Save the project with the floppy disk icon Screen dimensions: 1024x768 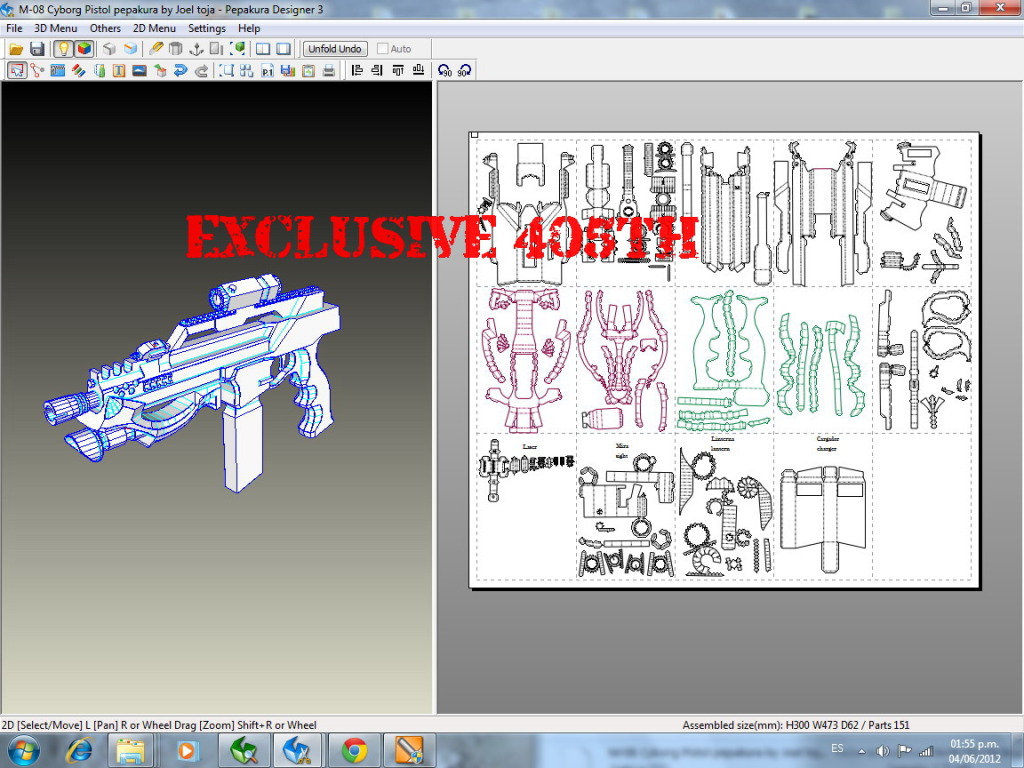37,49
